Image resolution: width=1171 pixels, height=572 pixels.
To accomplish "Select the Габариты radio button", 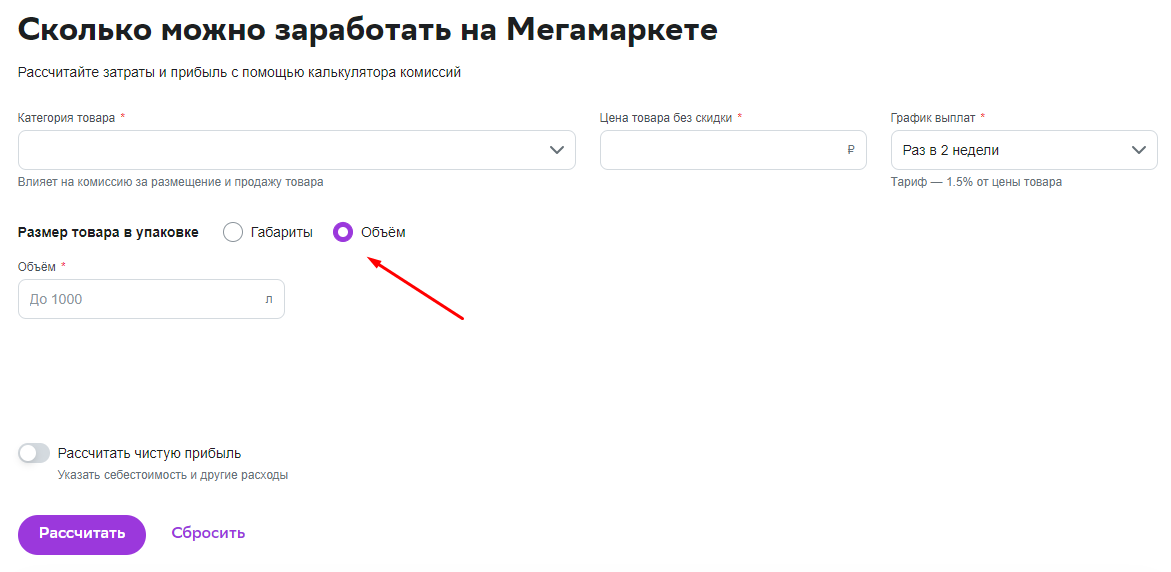I will pyautogui.click(x=233, y=232).
